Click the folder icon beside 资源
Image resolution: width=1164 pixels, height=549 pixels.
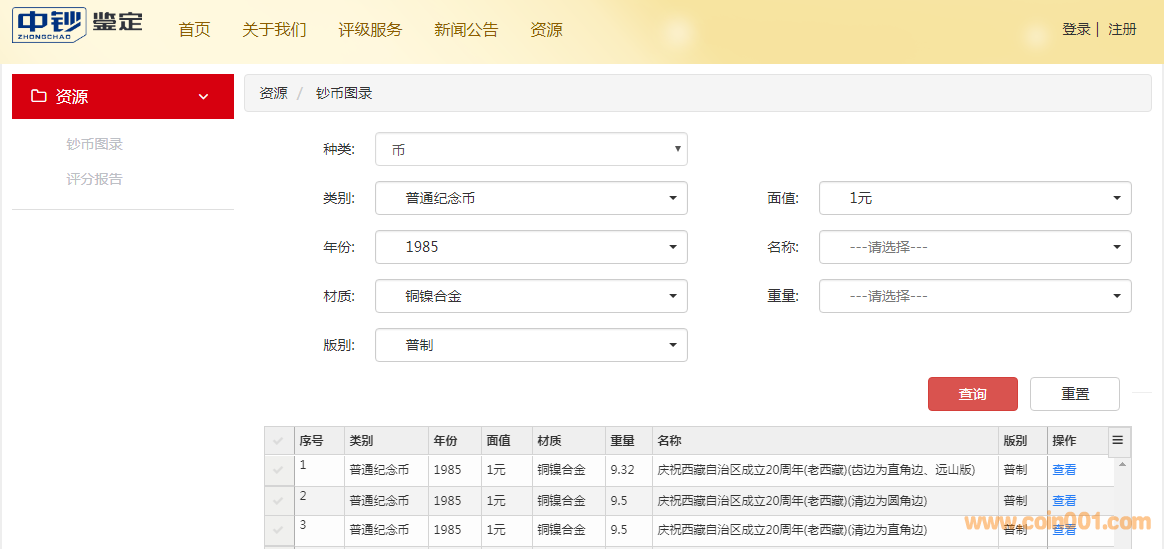tap(39, 96)
